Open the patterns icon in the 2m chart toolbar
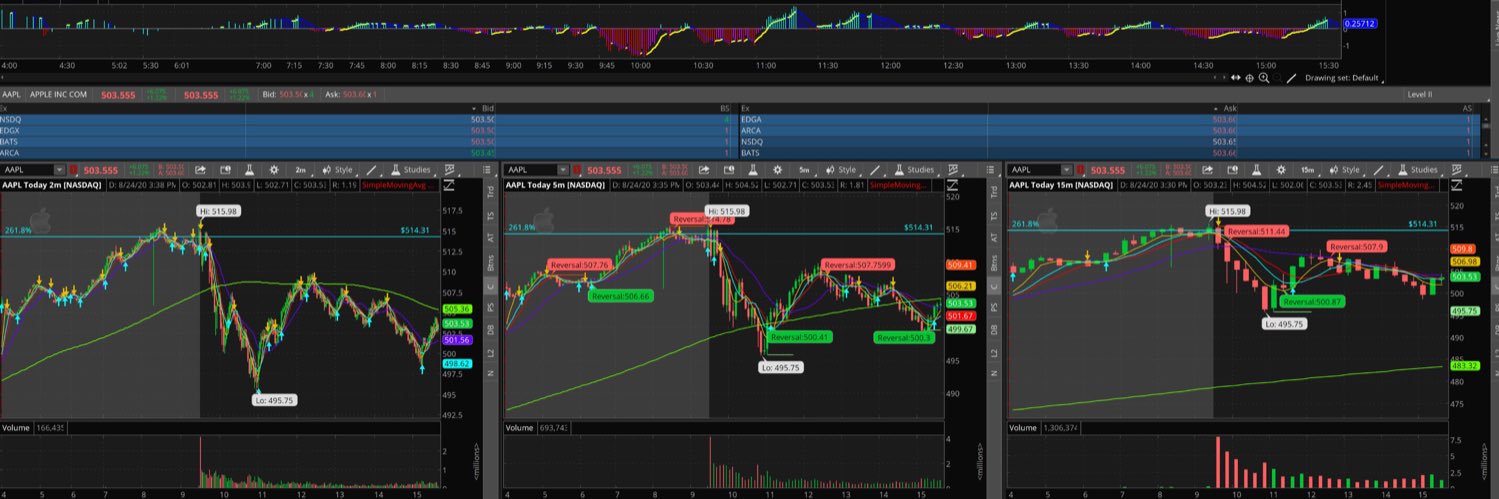The image size is (1499, 499). (450, 170)
